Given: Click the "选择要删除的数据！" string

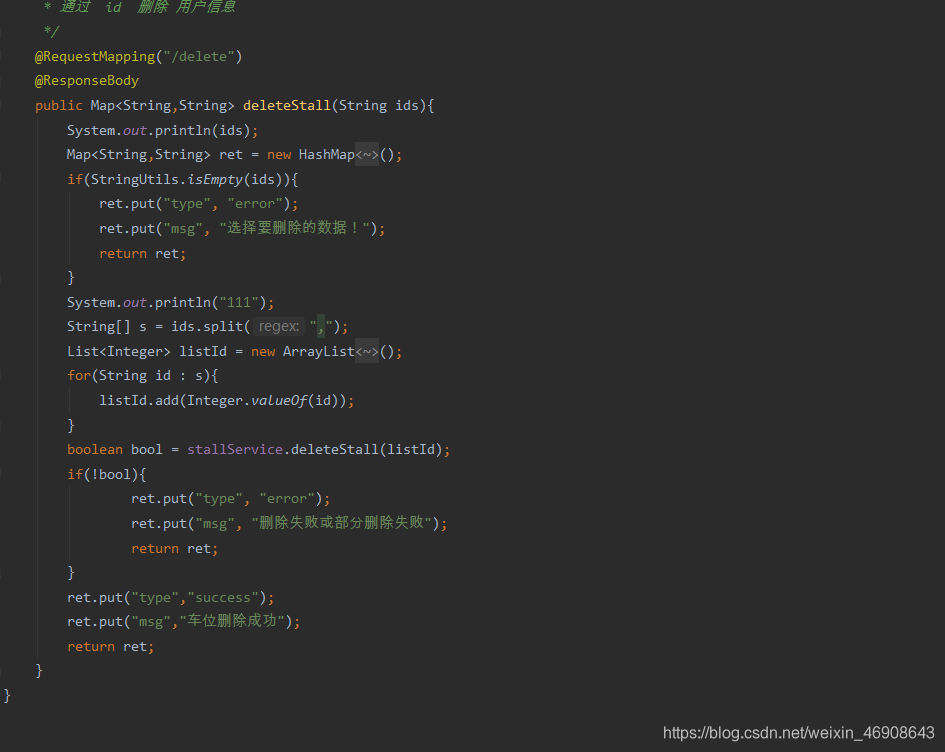Looking at the screenshot, I should [x=294, y=228].
